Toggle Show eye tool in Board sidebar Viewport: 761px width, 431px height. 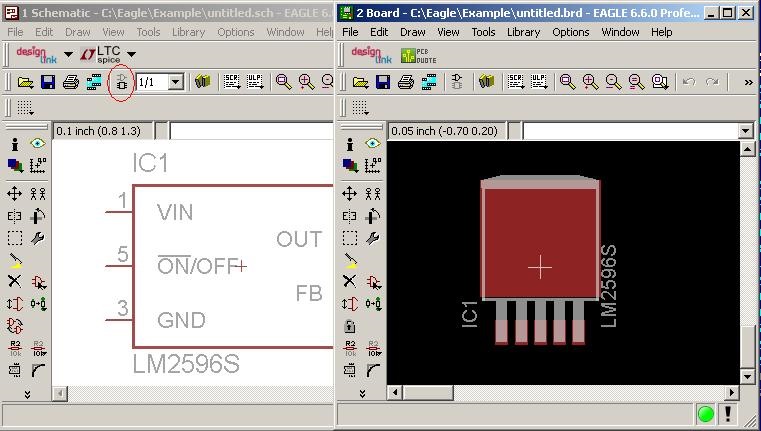click(373, 143)
